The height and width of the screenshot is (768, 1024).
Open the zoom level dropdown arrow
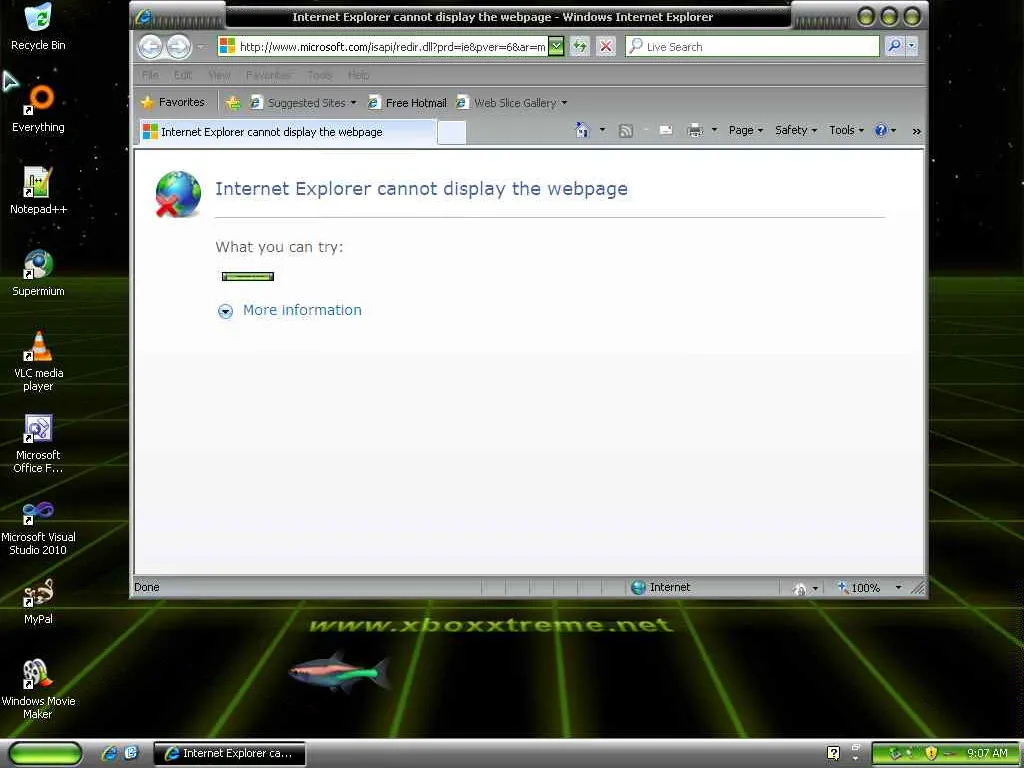point(898,588)
